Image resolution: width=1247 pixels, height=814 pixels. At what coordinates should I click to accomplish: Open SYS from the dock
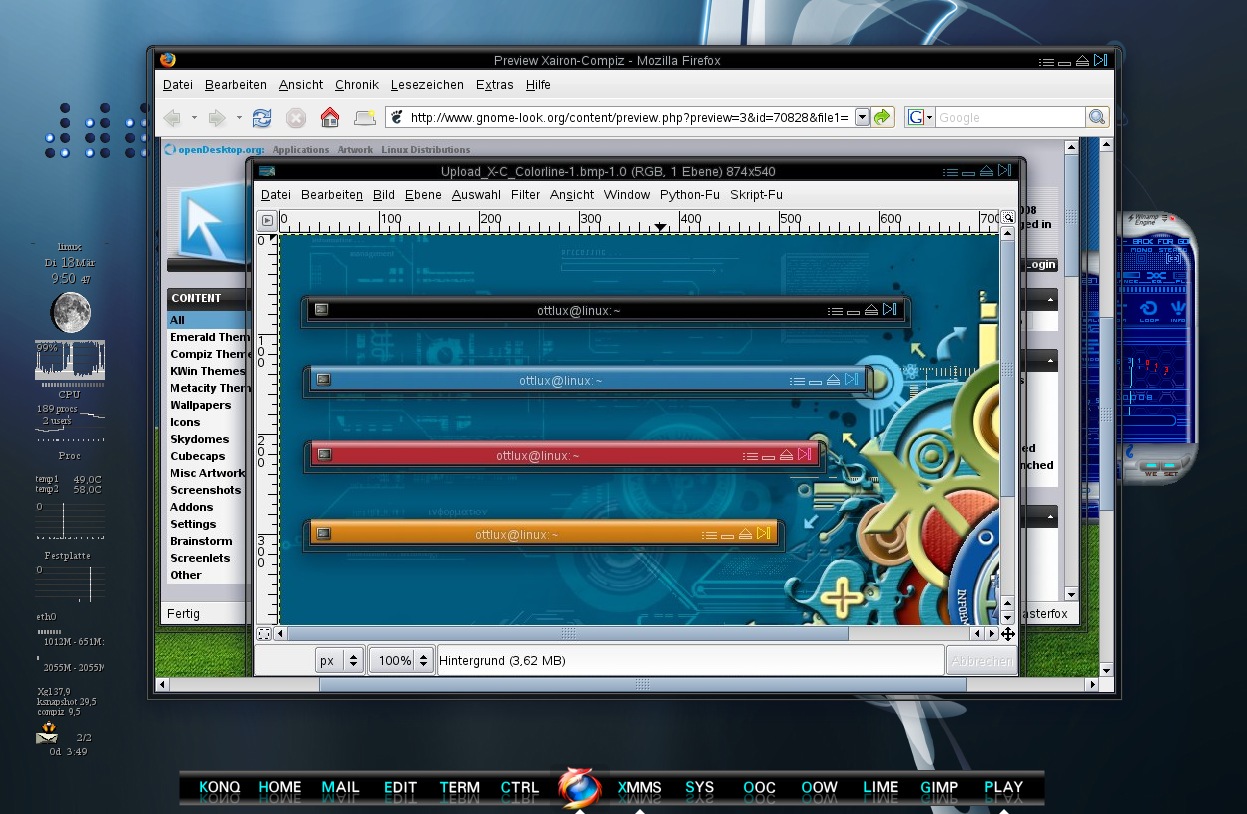tap(699, 787)
